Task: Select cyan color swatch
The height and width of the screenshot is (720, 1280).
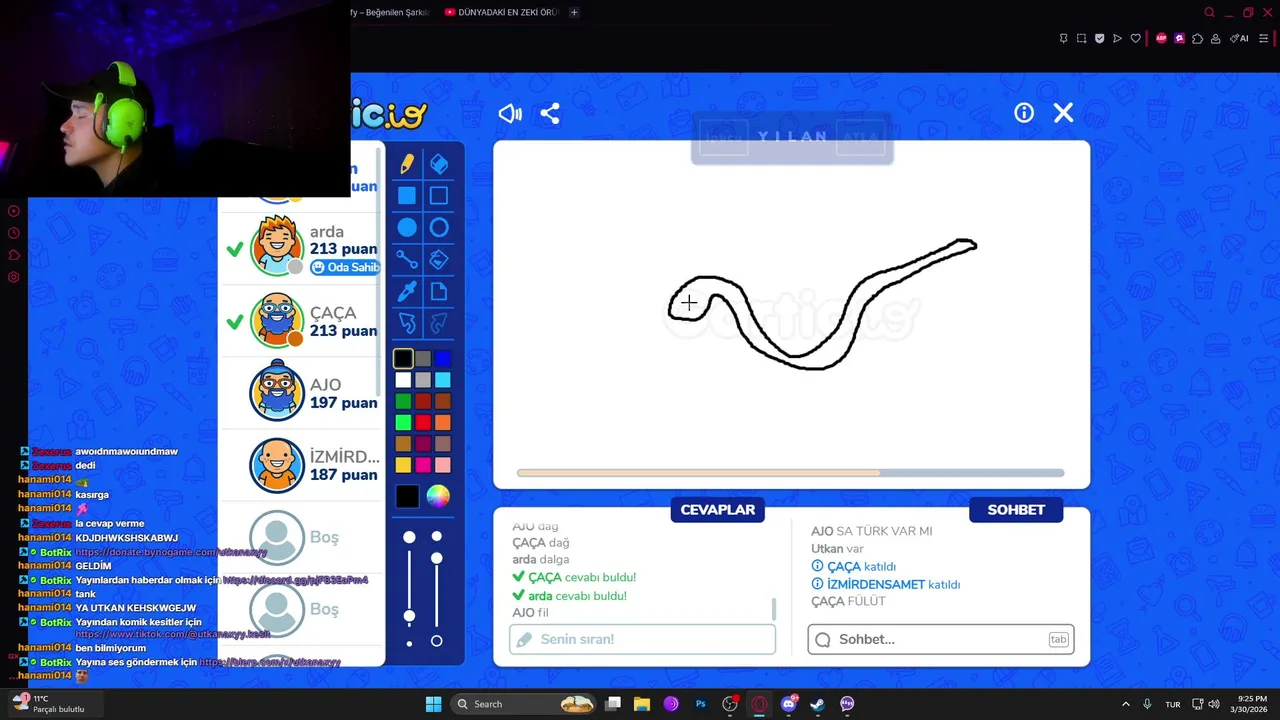Action: [x=443, y=380]
